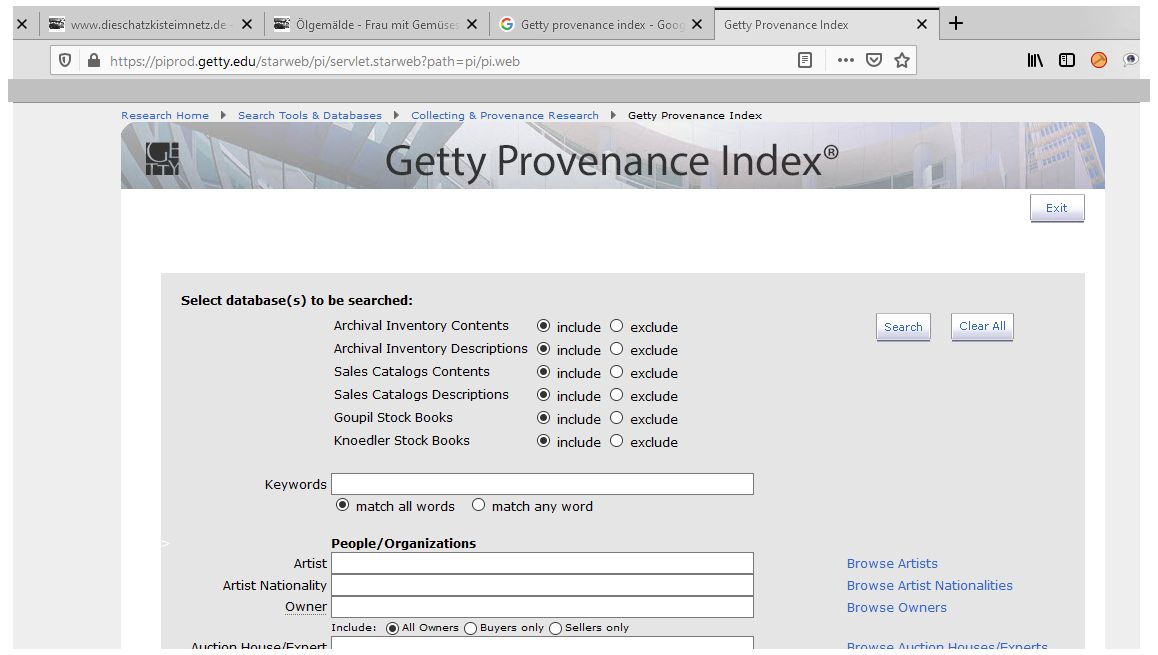The width and height of the screenshot is (1158, 655).
Task: Exclude the Knoedler Stock Books database
Action: (615, 440)
